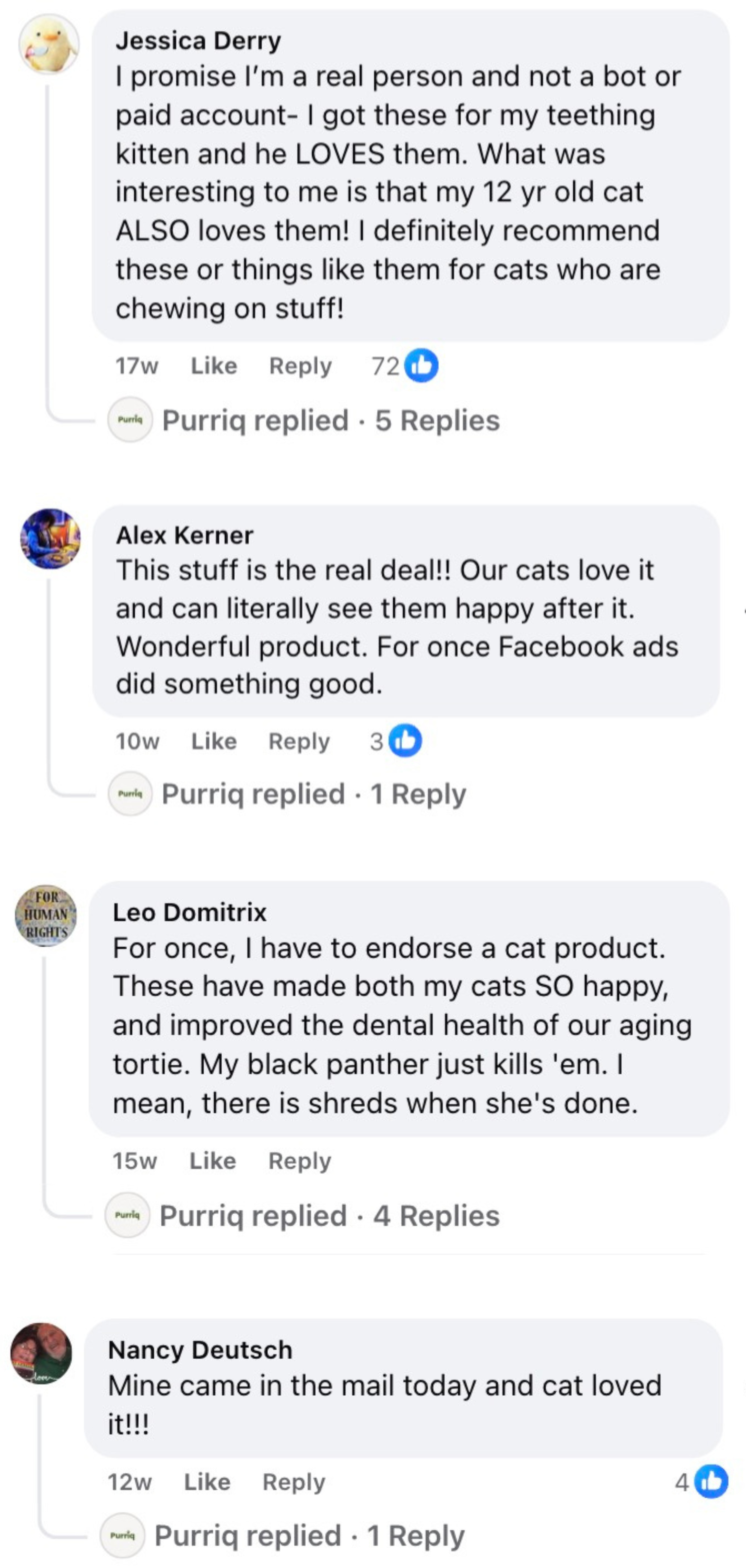Open Jessica Derry's duck profile picture
Viewport: 746px width, 1568px height.
(x=49, y=45)
